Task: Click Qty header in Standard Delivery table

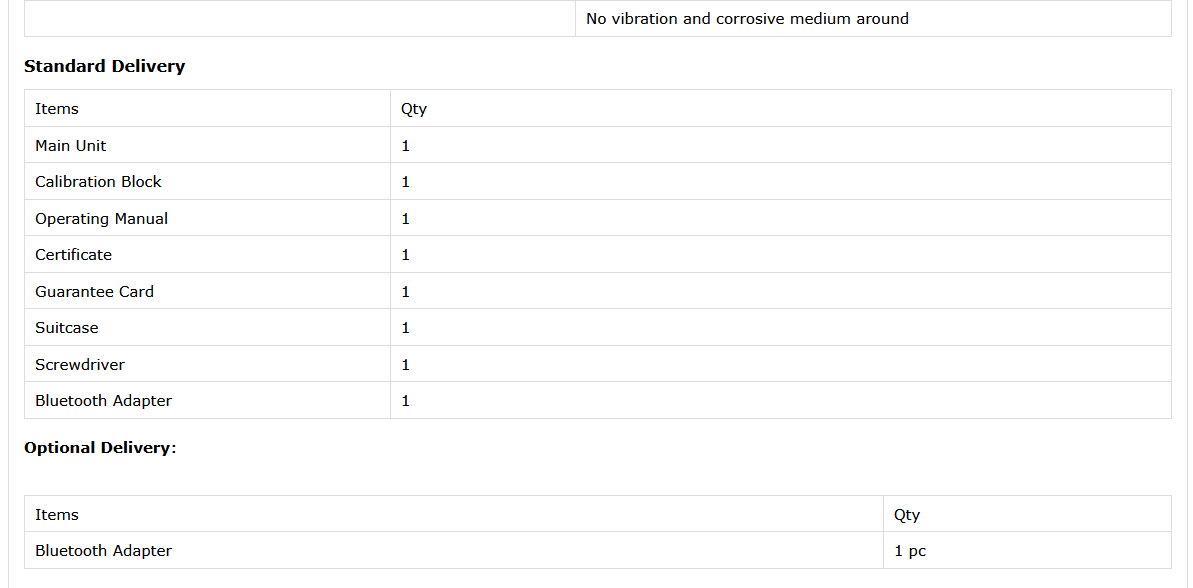Action: coord(414,109)
